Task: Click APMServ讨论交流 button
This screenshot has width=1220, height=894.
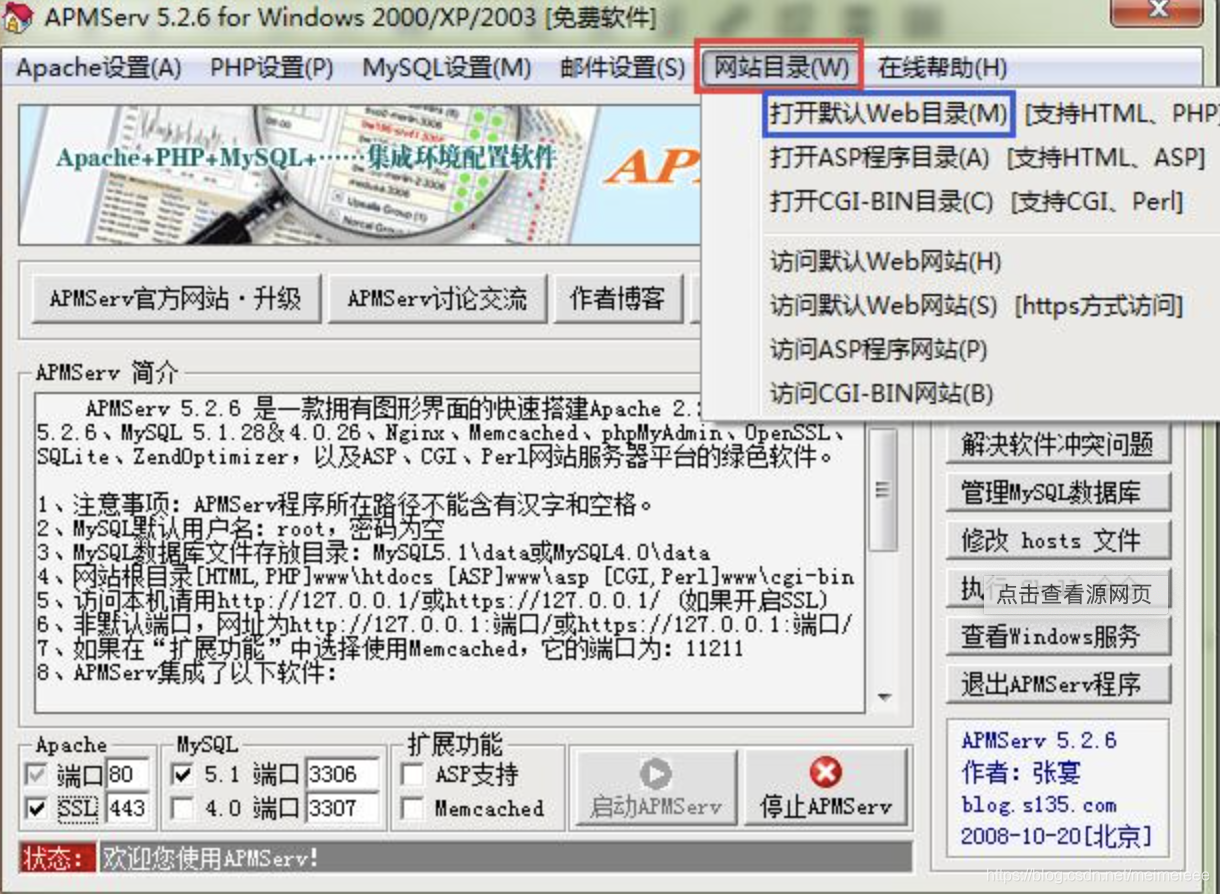Action: click(x=437, y=298)
